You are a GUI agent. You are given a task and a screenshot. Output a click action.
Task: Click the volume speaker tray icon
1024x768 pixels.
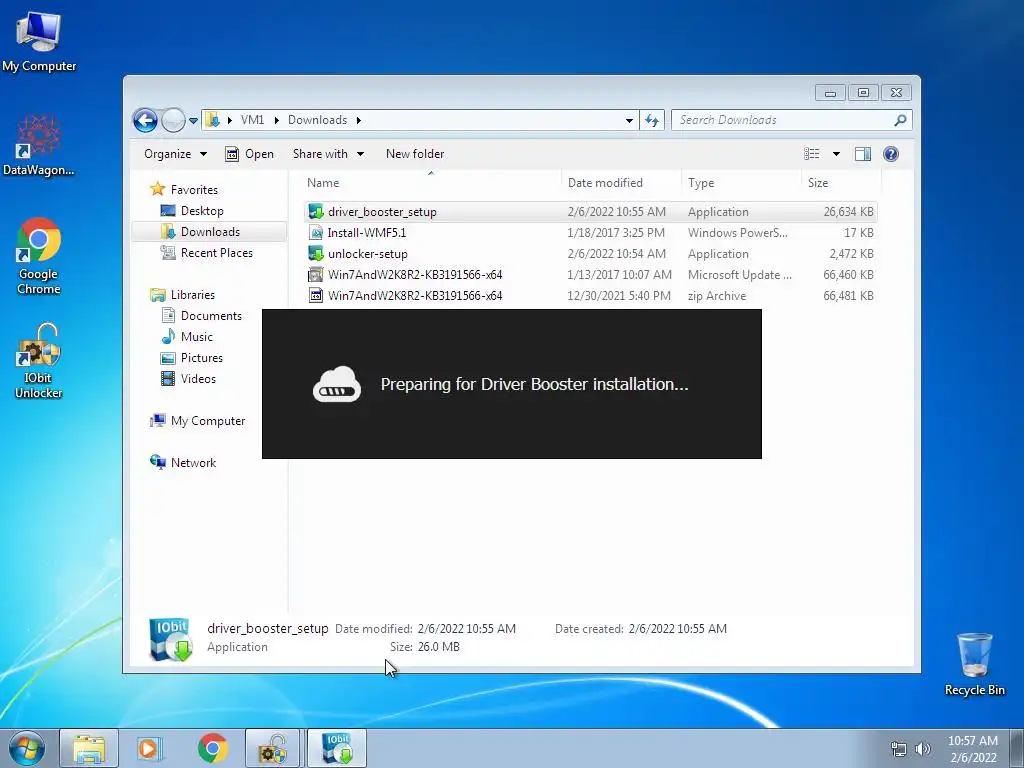(923, 749)
